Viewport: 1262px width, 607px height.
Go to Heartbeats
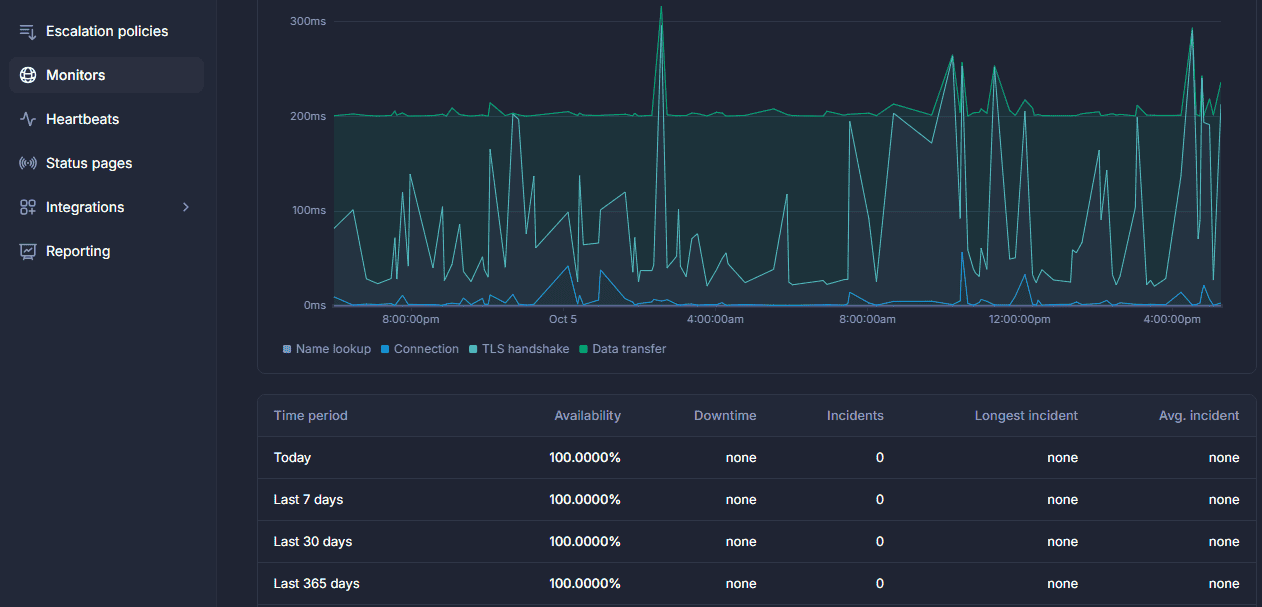tap(82, 119)
